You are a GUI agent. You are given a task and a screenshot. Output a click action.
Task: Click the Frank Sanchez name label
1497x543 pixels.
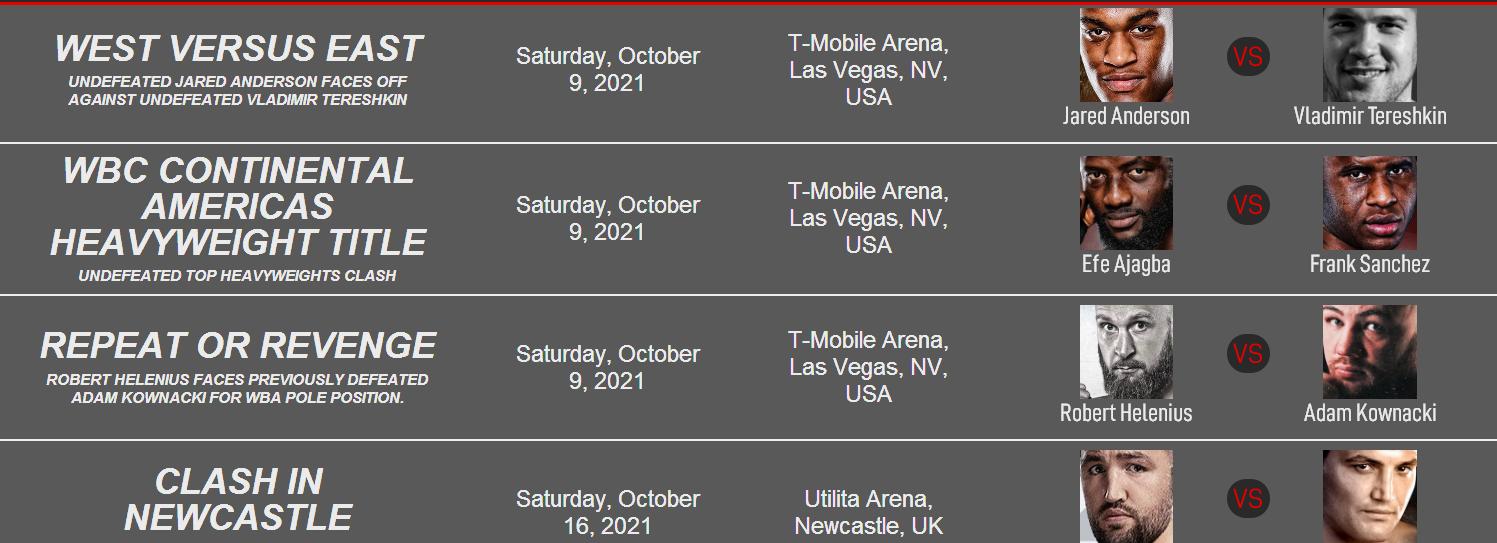pos(1370,264)
